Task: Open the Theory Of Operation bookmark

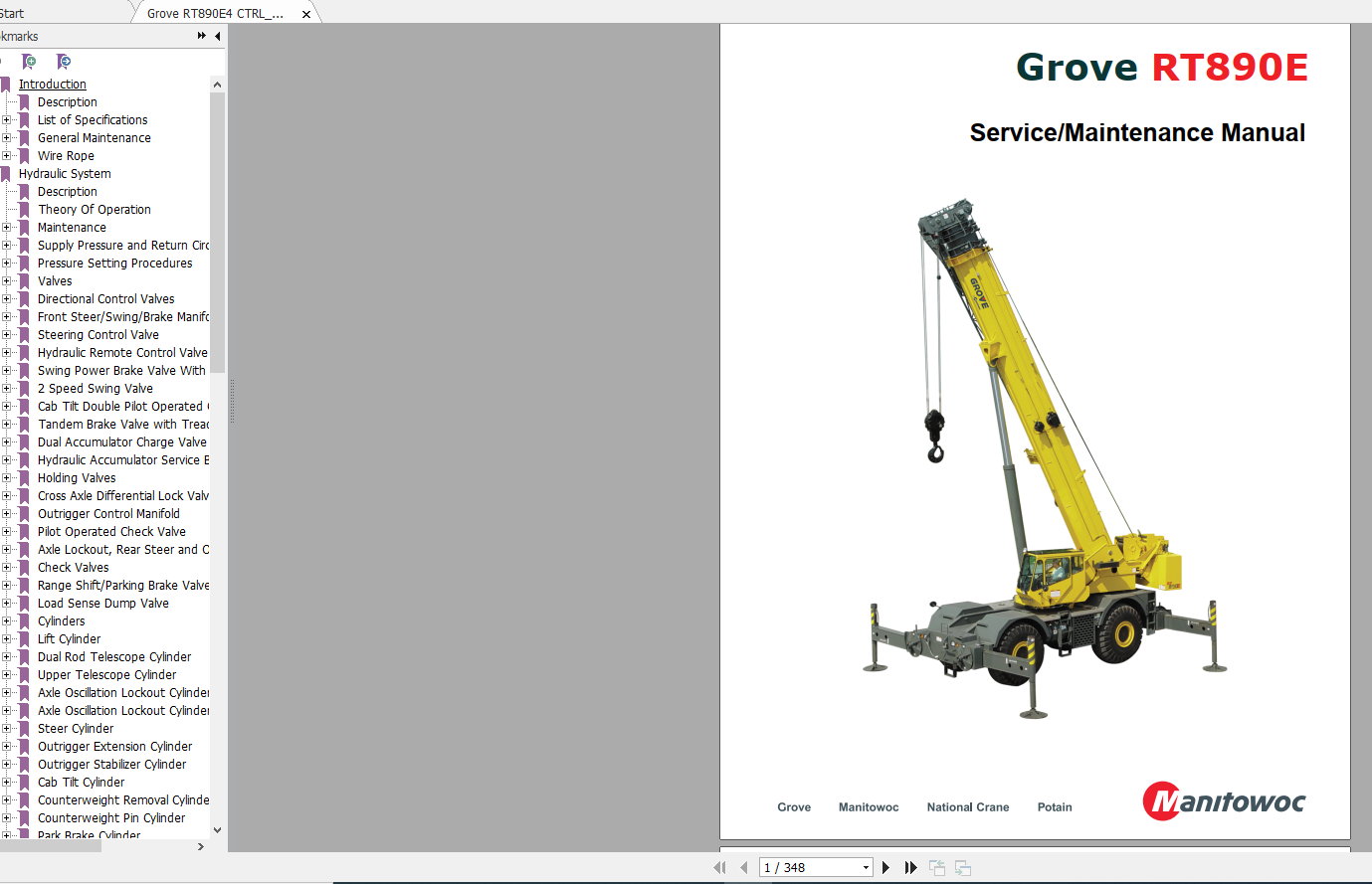Action: pyautogui.click(x=95, y=210)
